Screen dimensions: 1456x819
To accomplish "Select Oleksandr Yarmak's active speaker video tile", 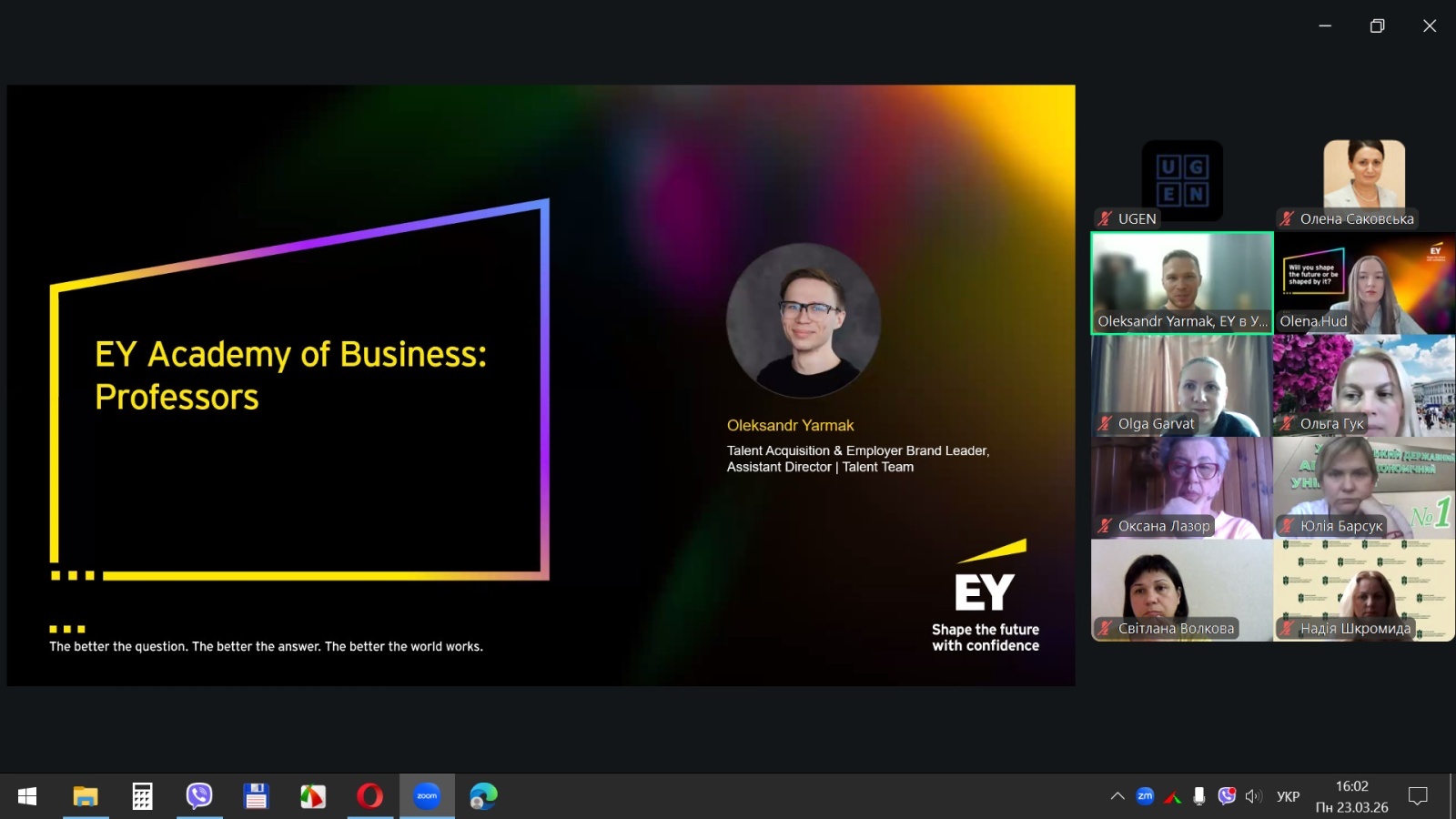I will click(x=1181, y=282).
